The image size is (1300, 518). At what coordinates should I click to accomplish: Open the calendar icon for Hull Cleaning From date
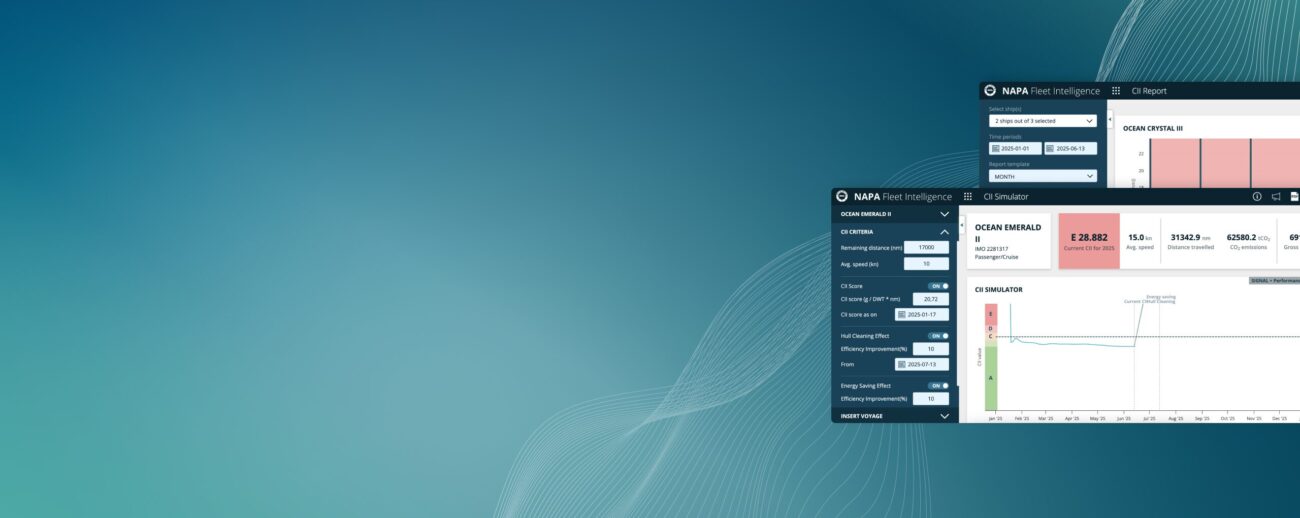(901, 364)
